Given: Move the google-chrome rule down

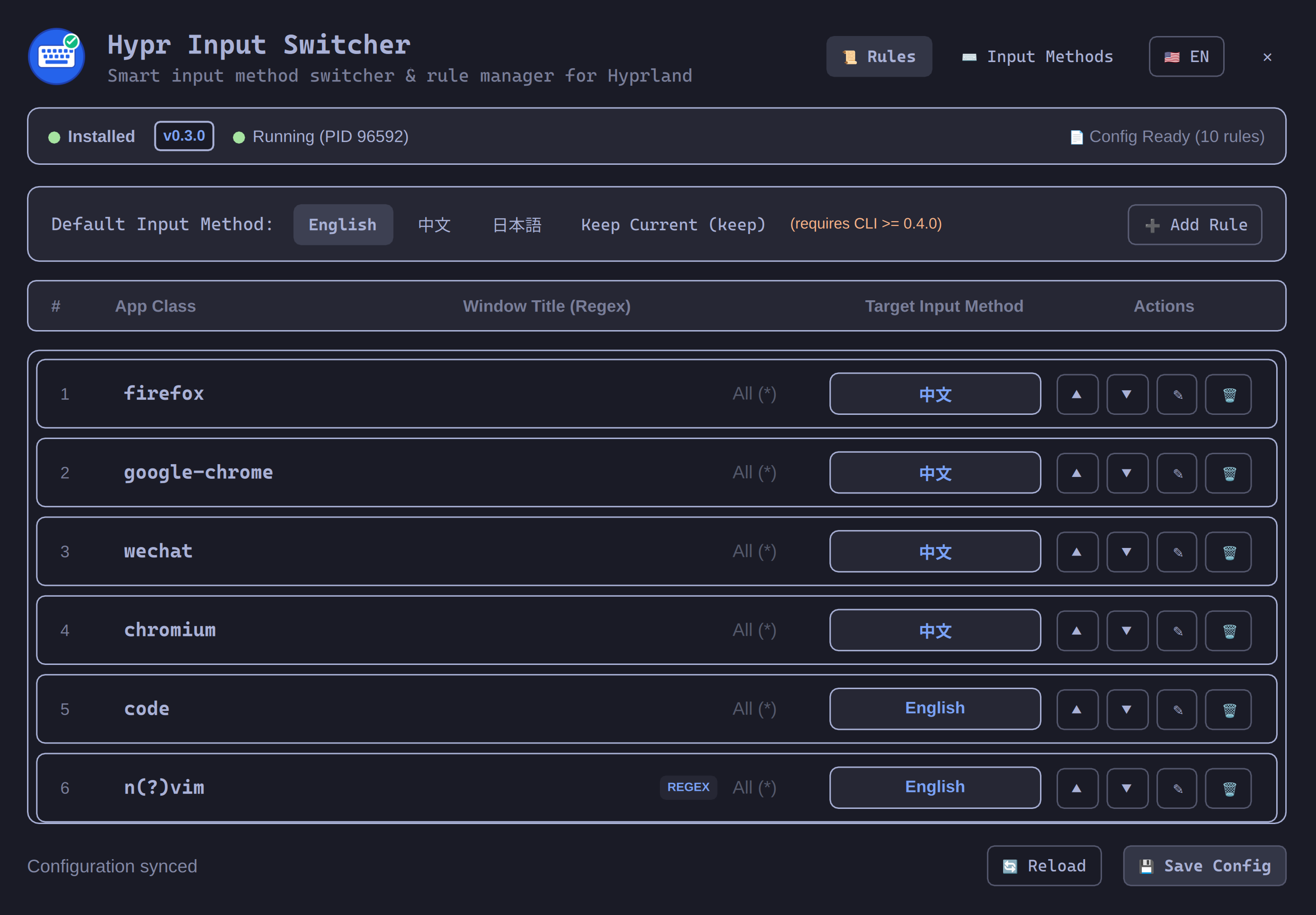Looking at the screenshot, I should coord(1127,473).
